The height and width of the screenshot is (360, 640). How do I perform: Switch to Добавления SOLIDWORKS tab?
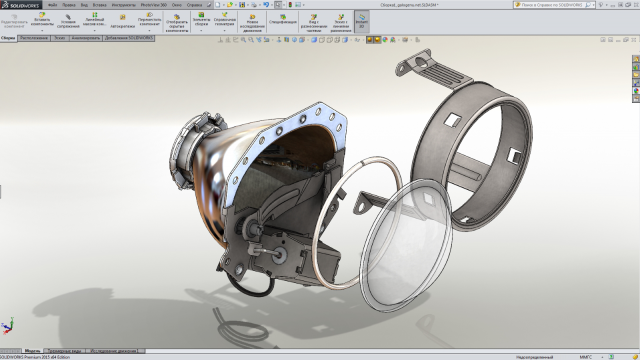point(129,38)
